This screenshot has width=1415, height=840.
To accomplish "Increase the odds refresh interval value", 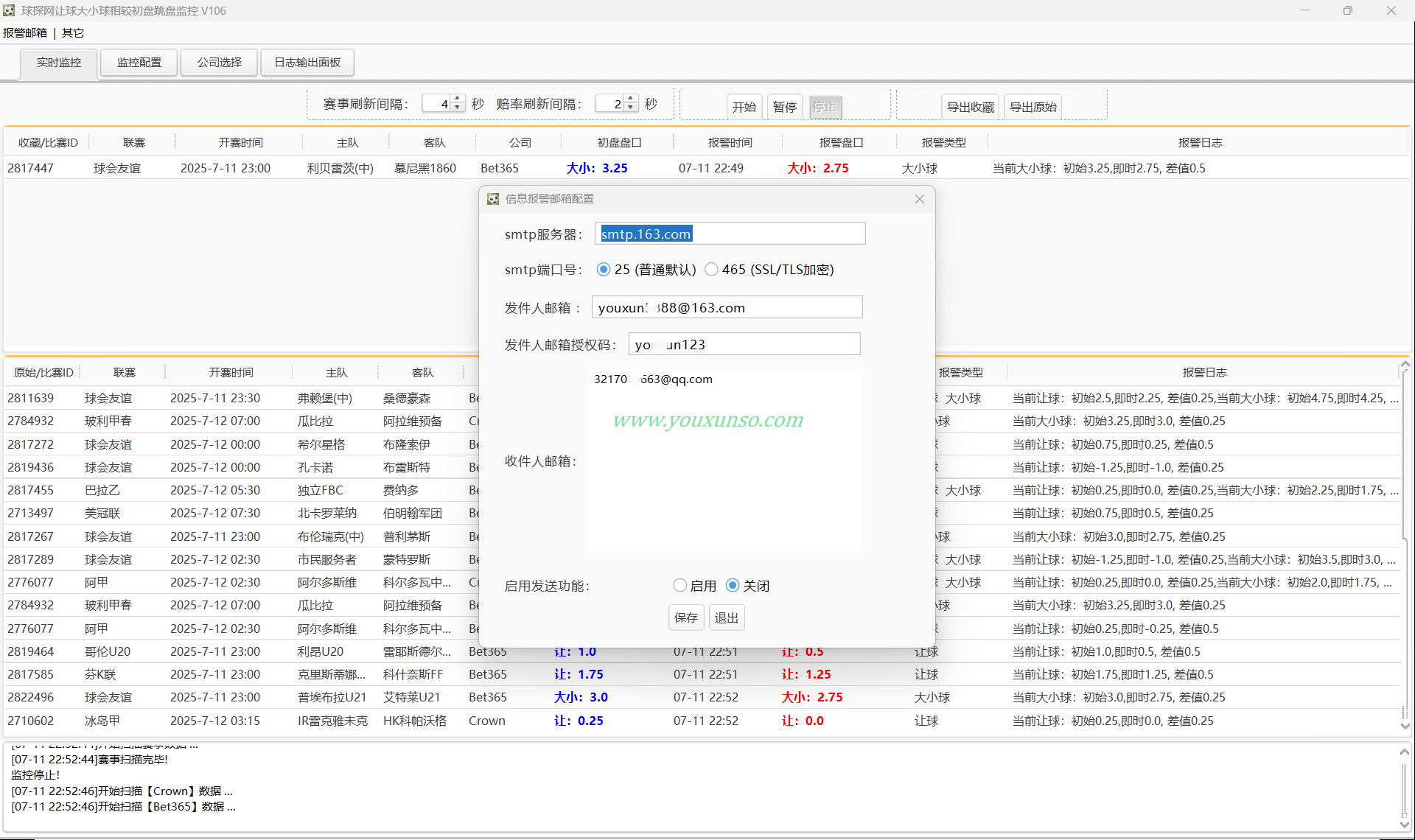I will click(x=631, y=99).
